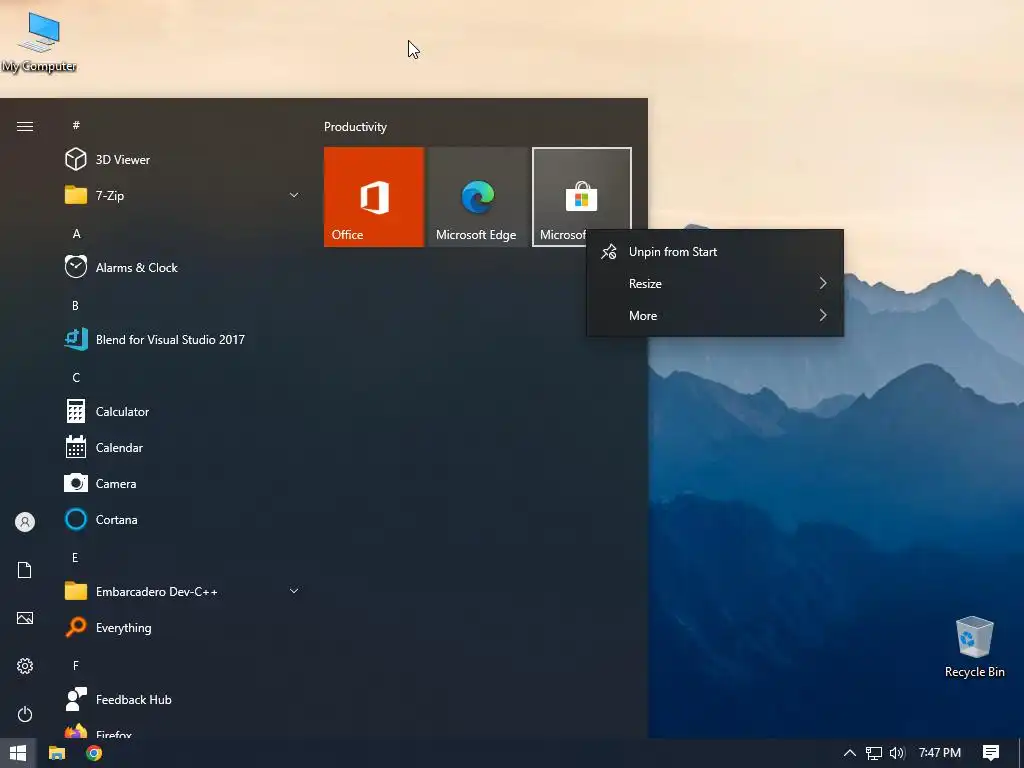
Task: Click the Embarcadero Dev-C++ folder icon
Action: coord(76,591)
